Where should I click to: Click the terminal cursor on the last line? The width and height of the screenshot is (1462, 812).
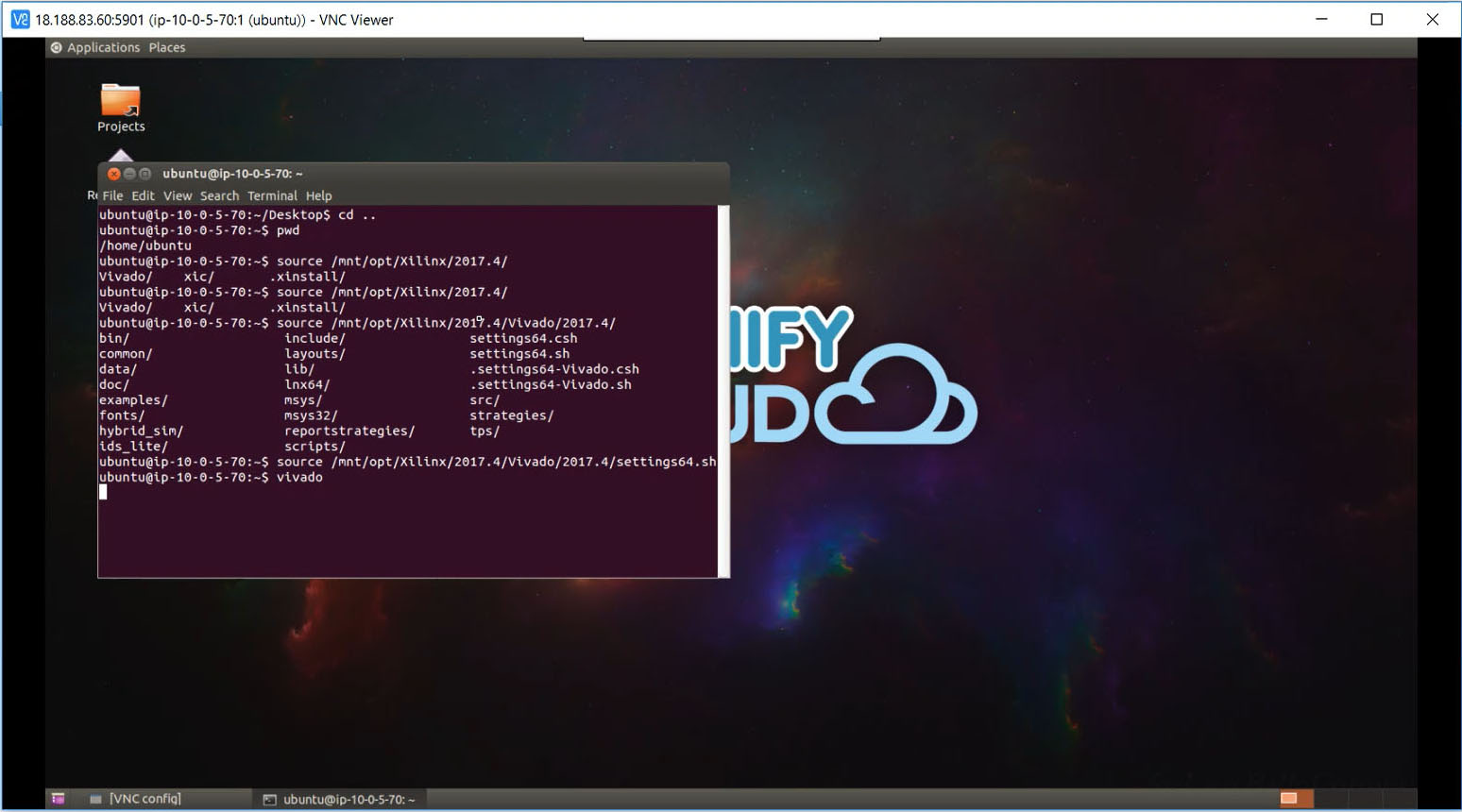click(x=103, y=492)
